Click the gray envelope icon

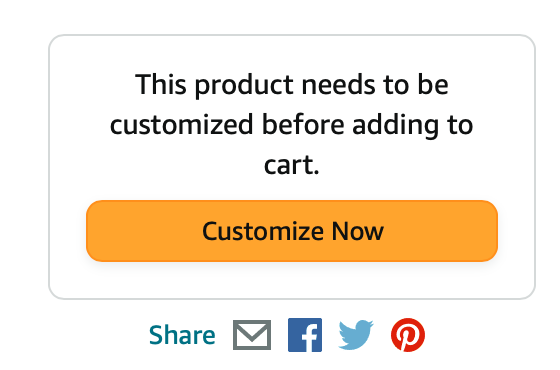click(x=252, y=335)
